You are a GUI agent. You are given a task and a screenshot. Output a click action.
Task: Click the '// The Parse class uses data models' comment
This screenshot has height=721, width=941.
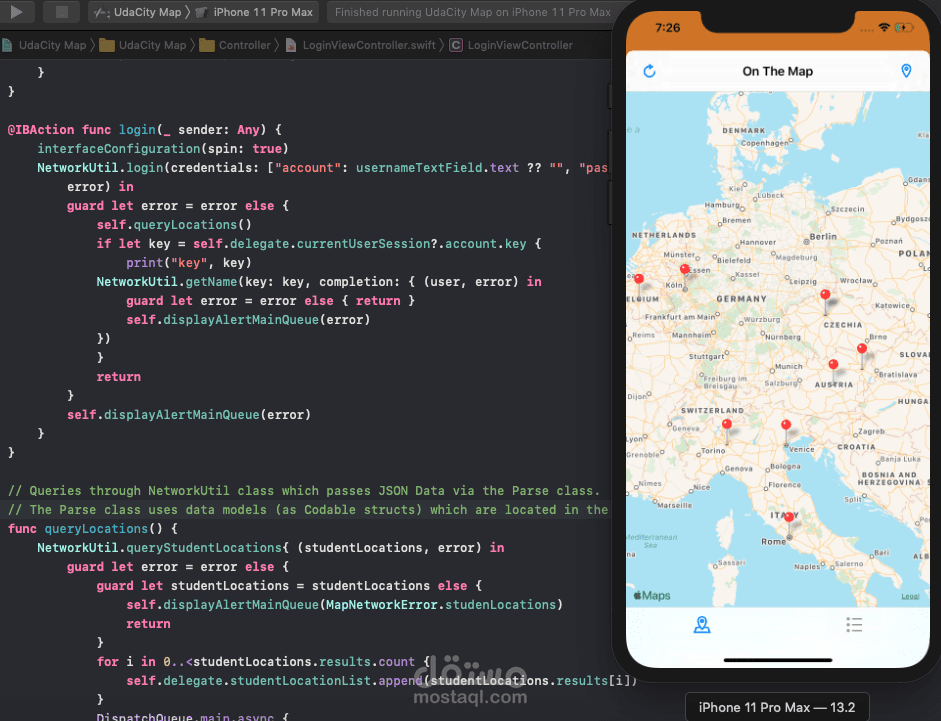click(x=308, y=510)
